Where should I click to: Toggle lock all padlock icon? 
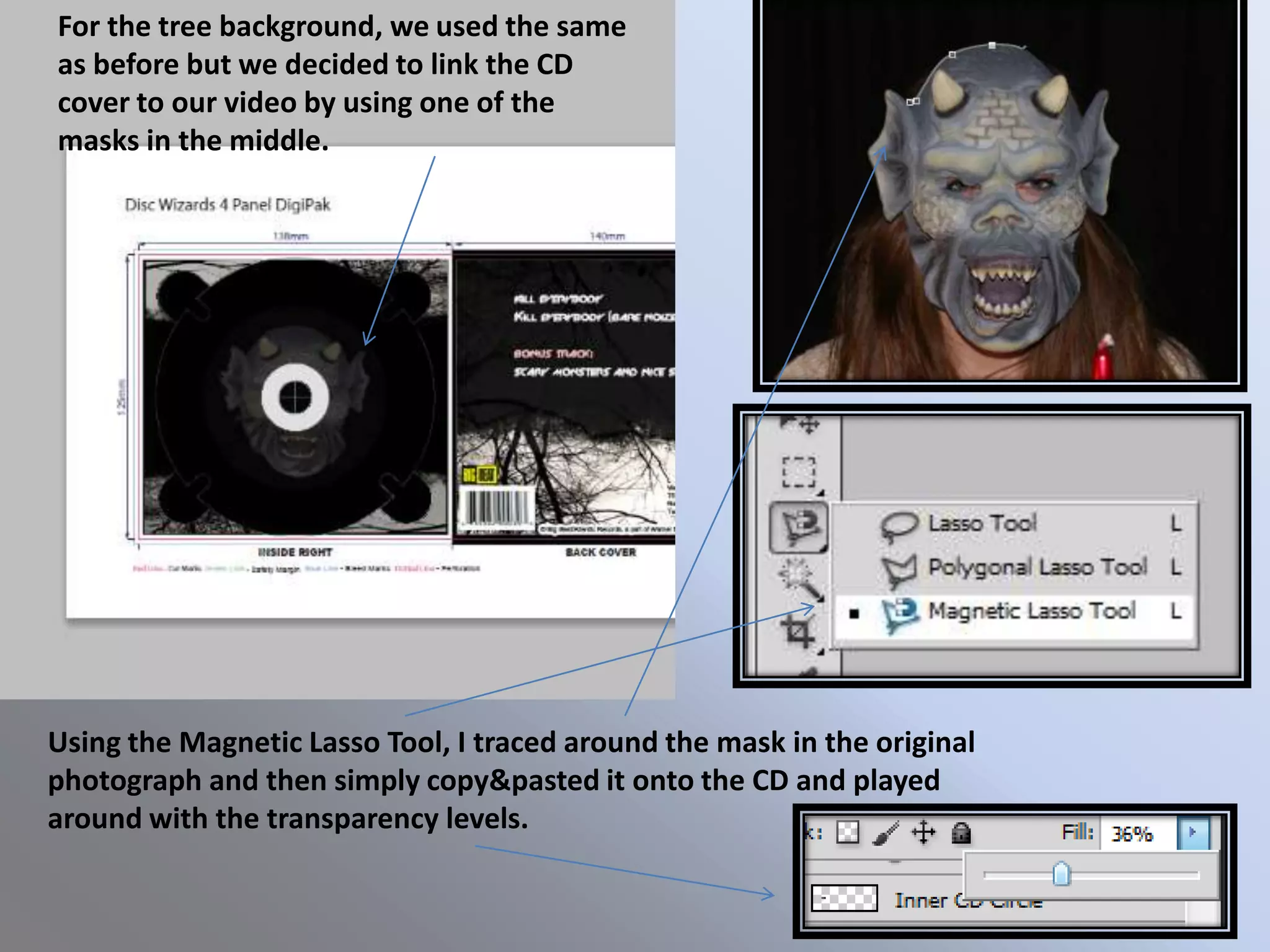[x=961, y=833]
